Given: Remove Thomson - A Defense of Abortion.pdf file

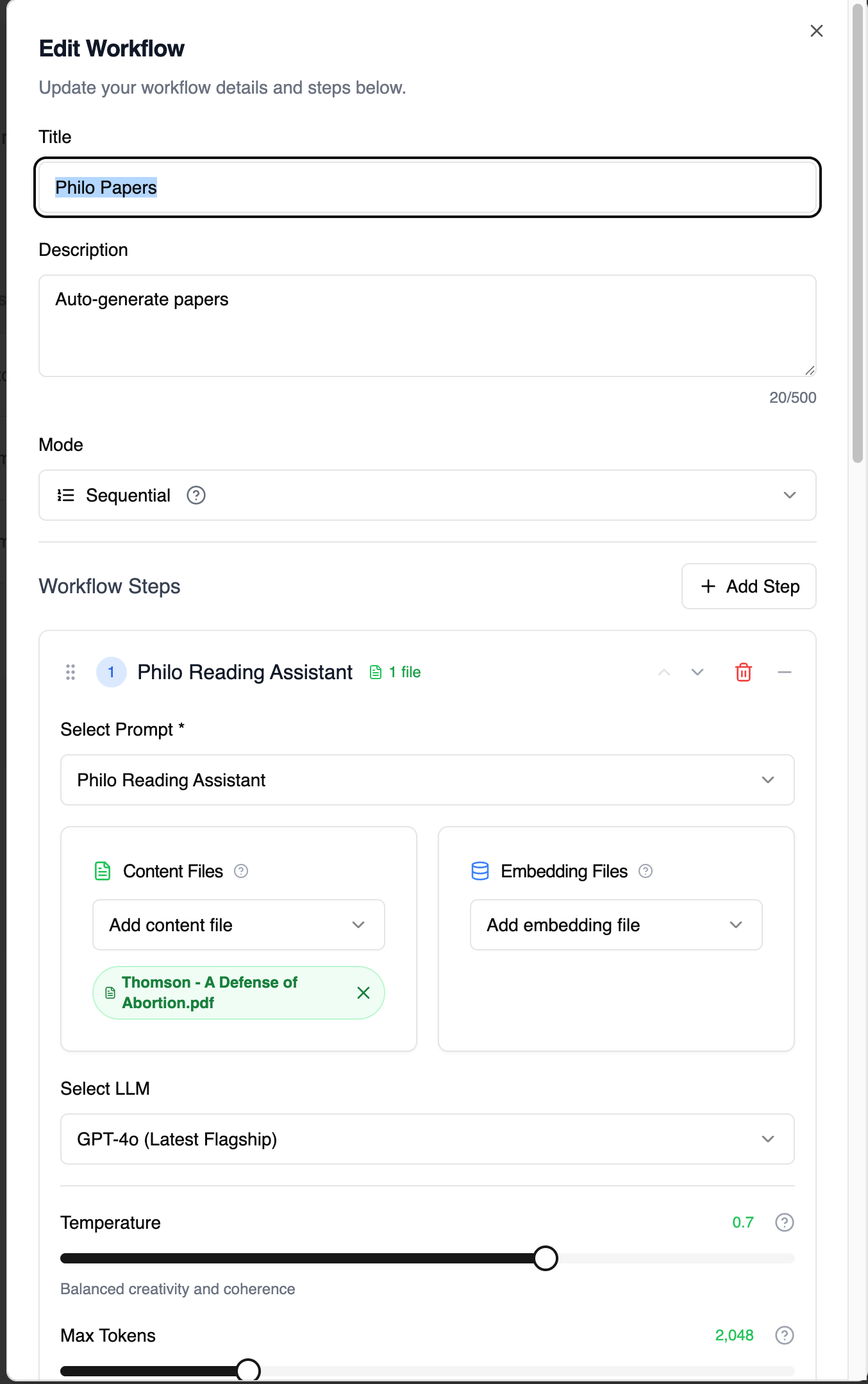Looking at the screenshot, I should point(363,993).
